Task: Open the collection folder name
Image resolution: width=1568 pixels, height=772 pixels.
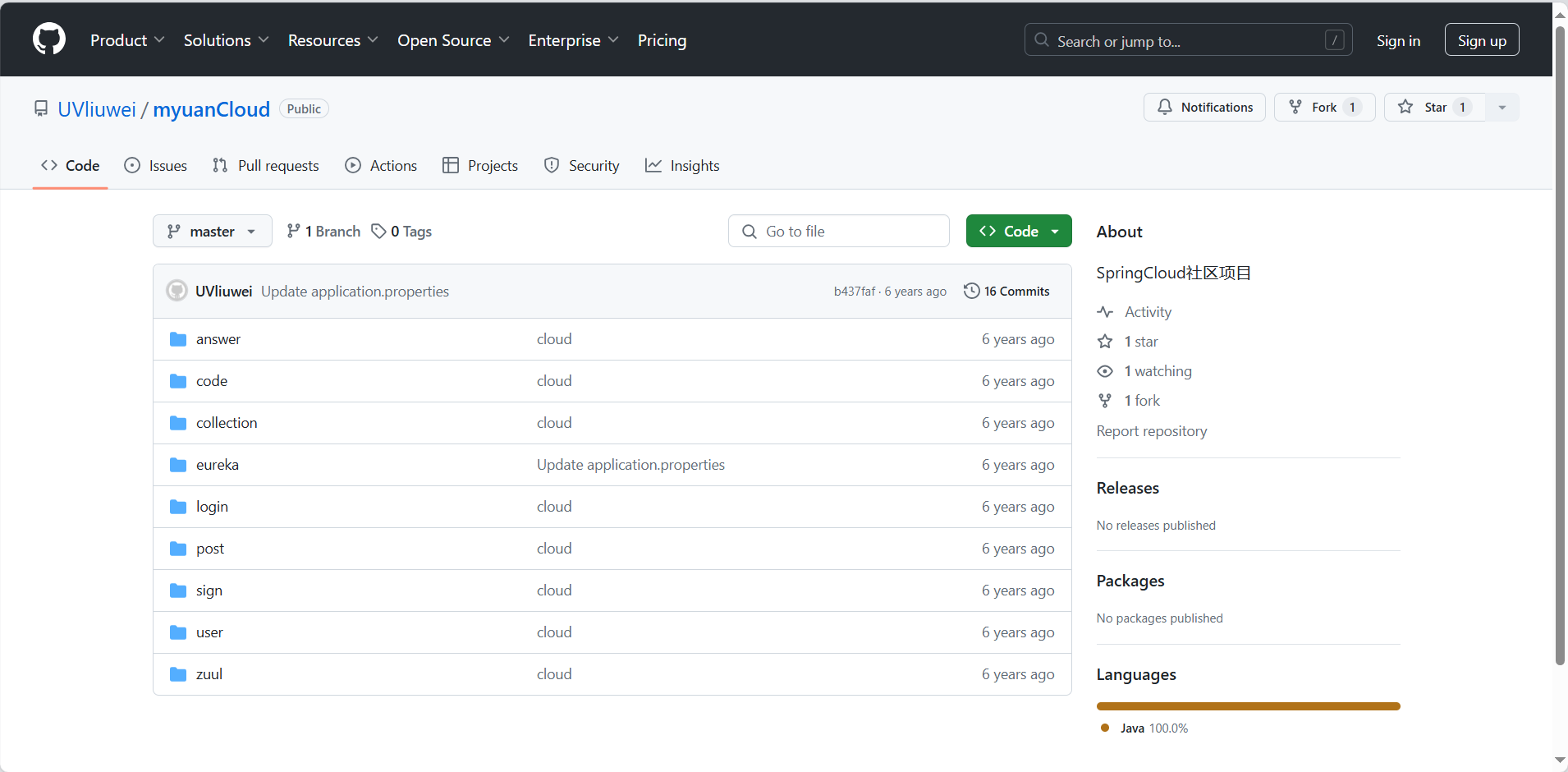Action: coord(227,423)
